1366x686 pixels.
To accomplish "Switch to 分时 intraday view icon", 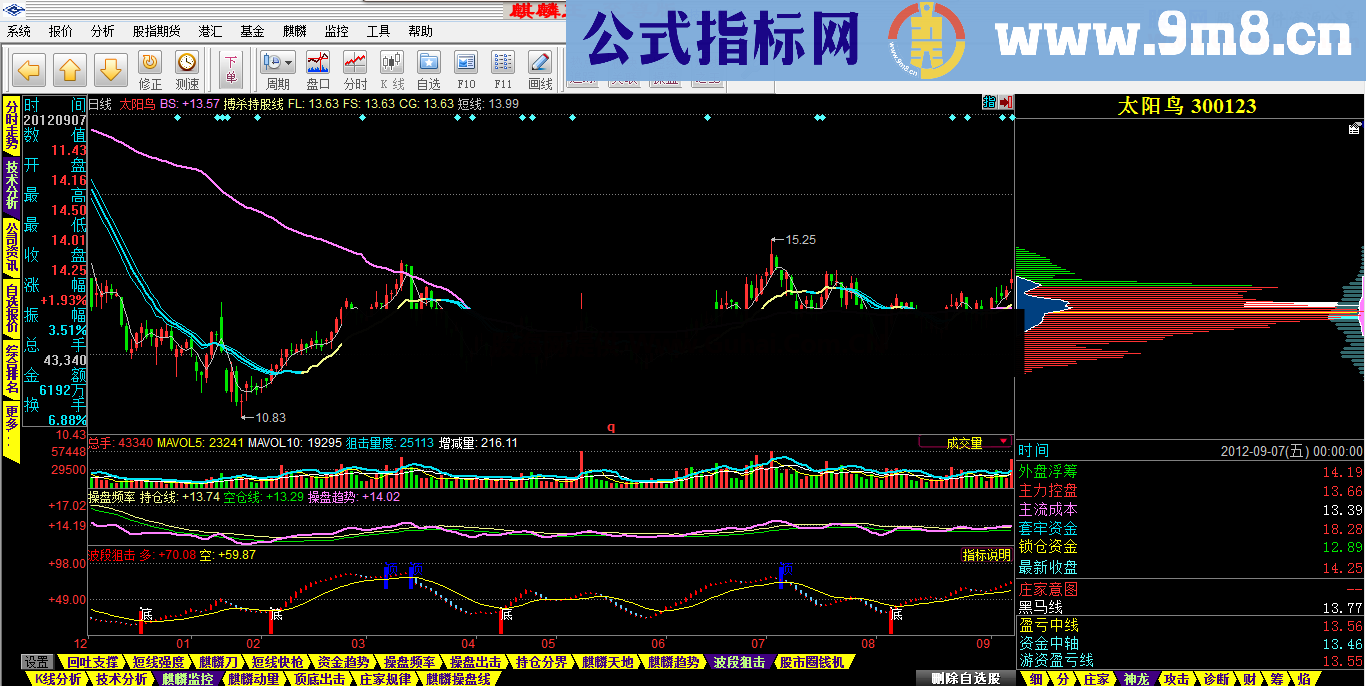I will [355, 70].
